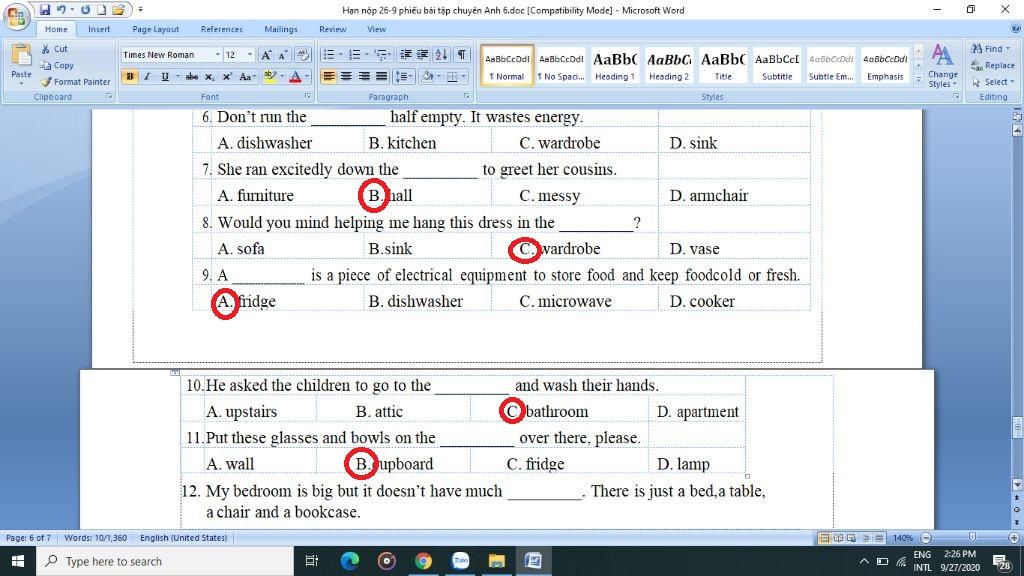Click the zoom level 140% indicator

pyautogui.click(x=903, y=538)
